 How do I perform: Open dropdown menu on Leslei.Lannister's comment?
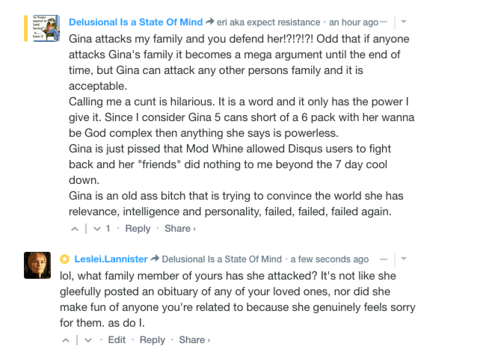pos(404,259)
